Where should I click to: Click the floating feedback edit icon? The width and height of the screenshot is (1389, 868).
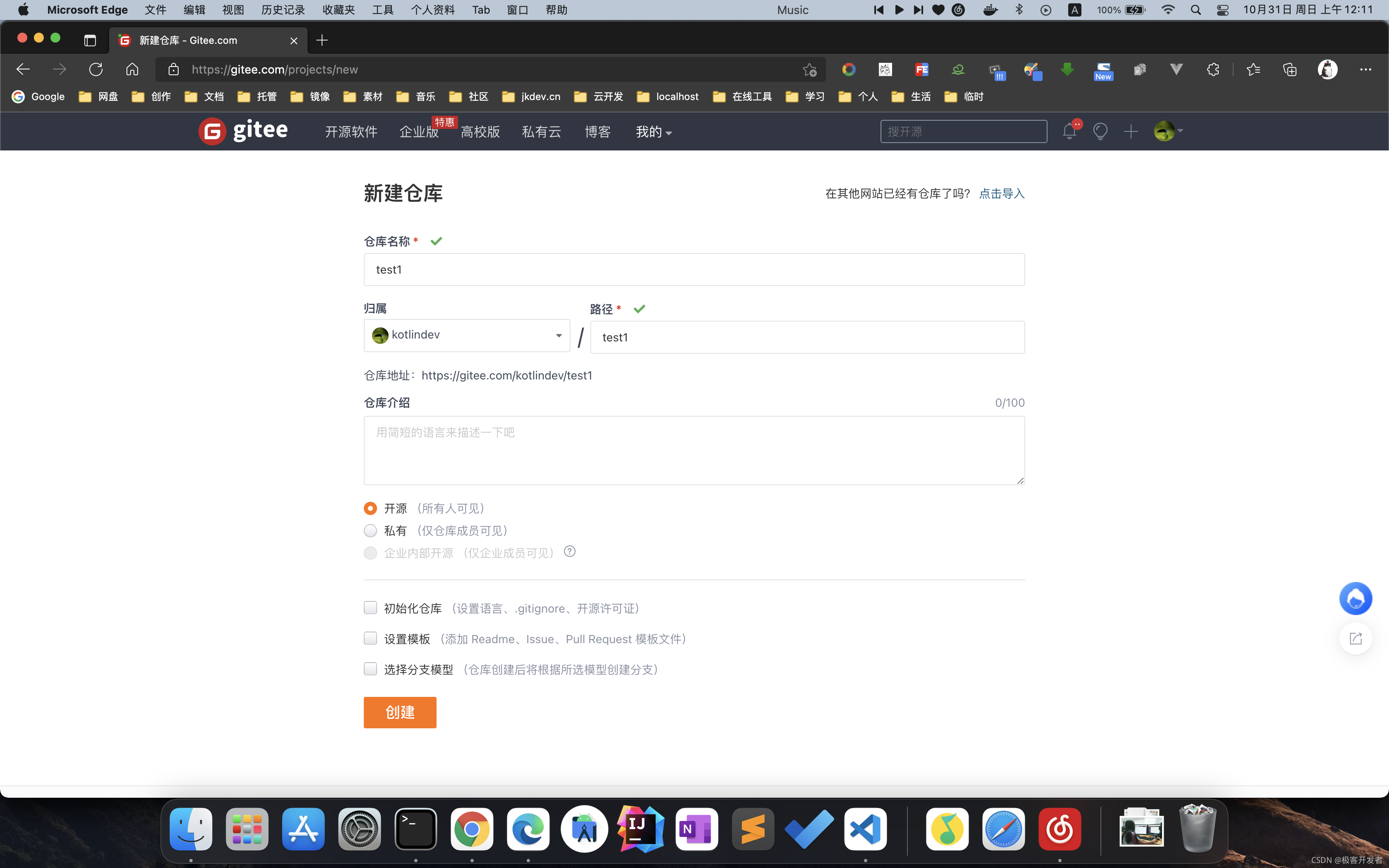tap(1355, 638)
